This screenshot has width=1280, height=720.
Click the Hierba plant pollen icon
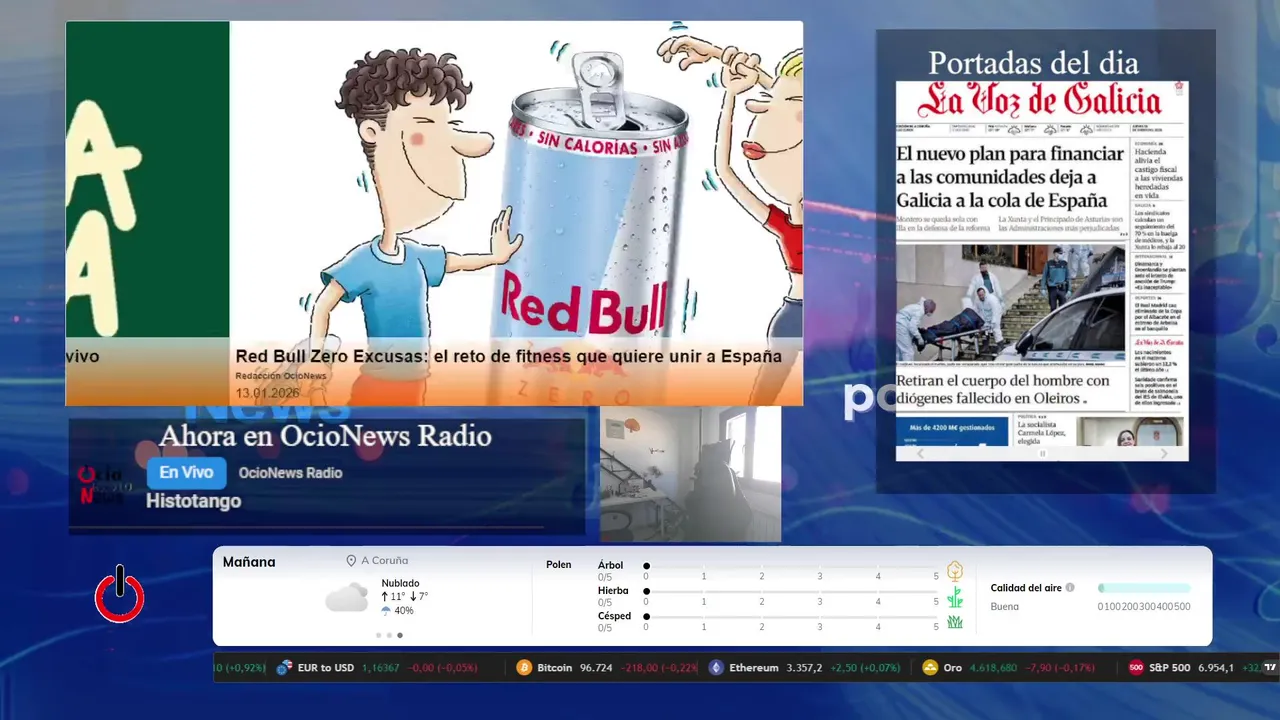[955, 597]
